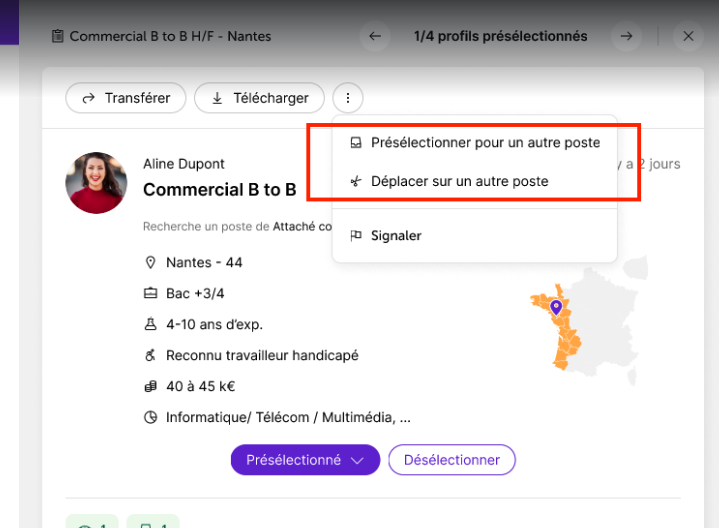
Task: Click the Commercial B to B H/F - Nantes title
Action: pyautogui.click(x=170, y=36)
